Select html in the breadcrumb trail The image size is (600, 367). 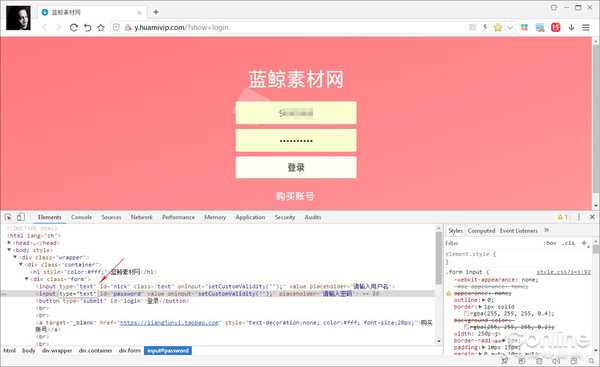click(x=10, y=351)
